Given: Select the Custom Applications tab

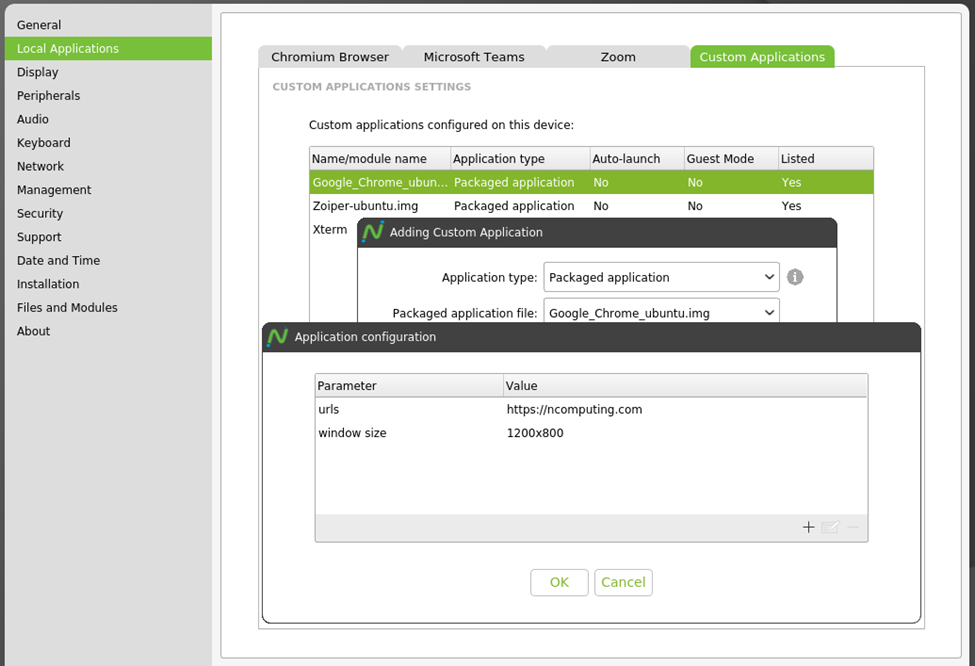Looking at the screenshot, I should [762, 57].
